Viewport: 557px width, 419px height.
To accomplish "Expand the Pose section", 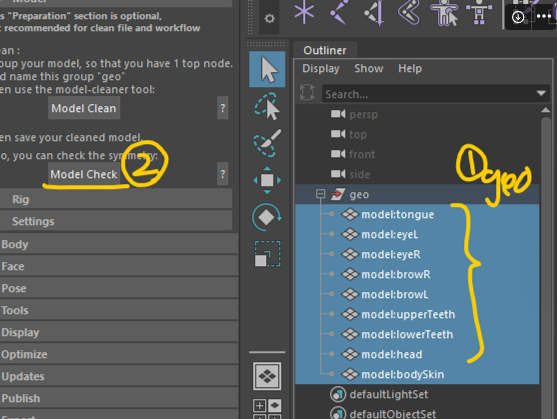I will [119, 288].
